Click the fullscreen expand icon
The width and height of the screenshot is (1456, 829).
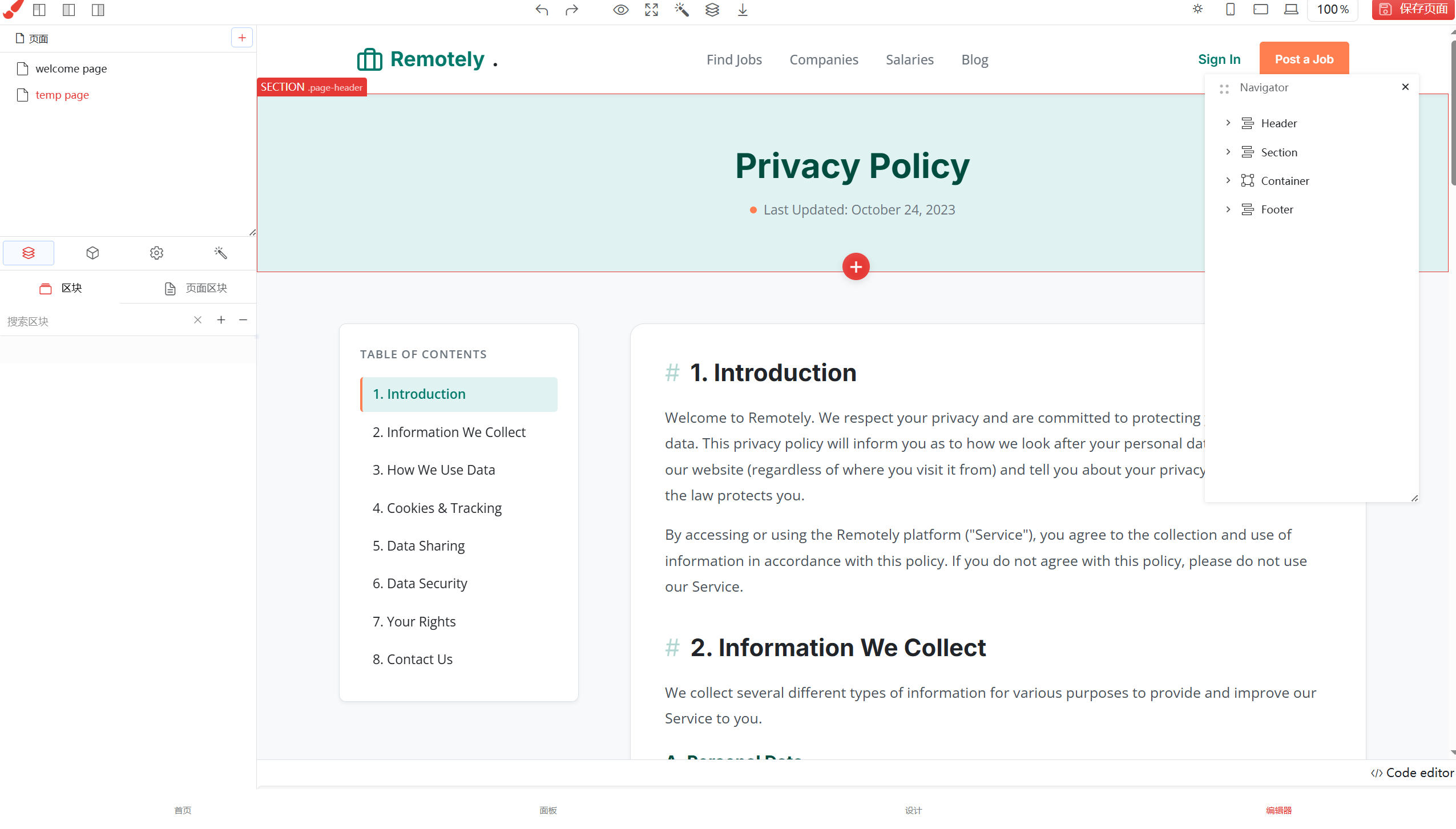tap(651, 10)
